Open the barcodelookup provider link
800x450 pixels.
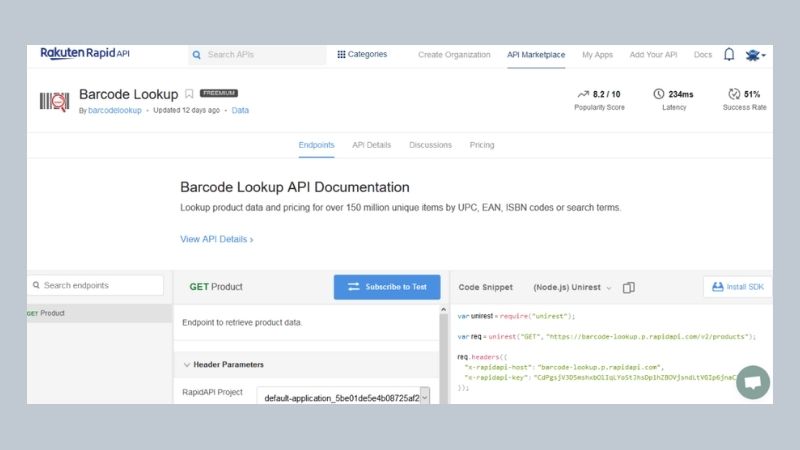(x=115, y=110)
